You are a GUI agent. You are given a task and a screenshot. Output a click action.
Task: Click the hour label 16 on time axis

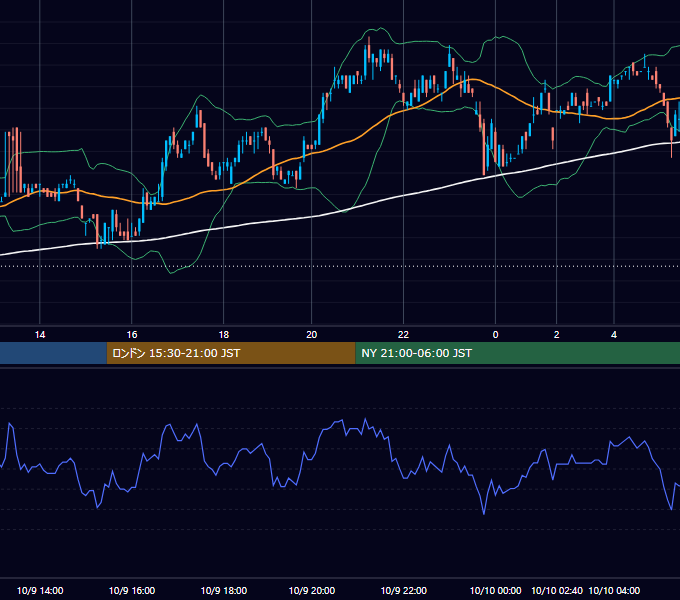132,335
